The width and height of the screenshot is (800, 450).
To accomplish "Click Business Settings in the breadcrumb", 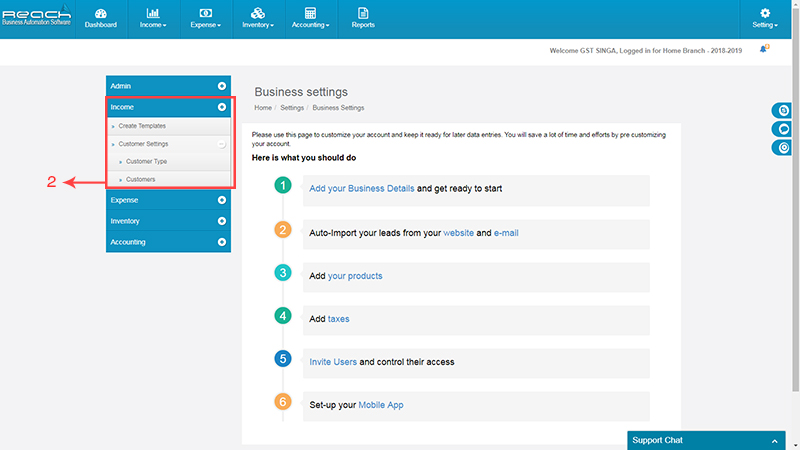I will pyautogui.click(x=338, y=108).
